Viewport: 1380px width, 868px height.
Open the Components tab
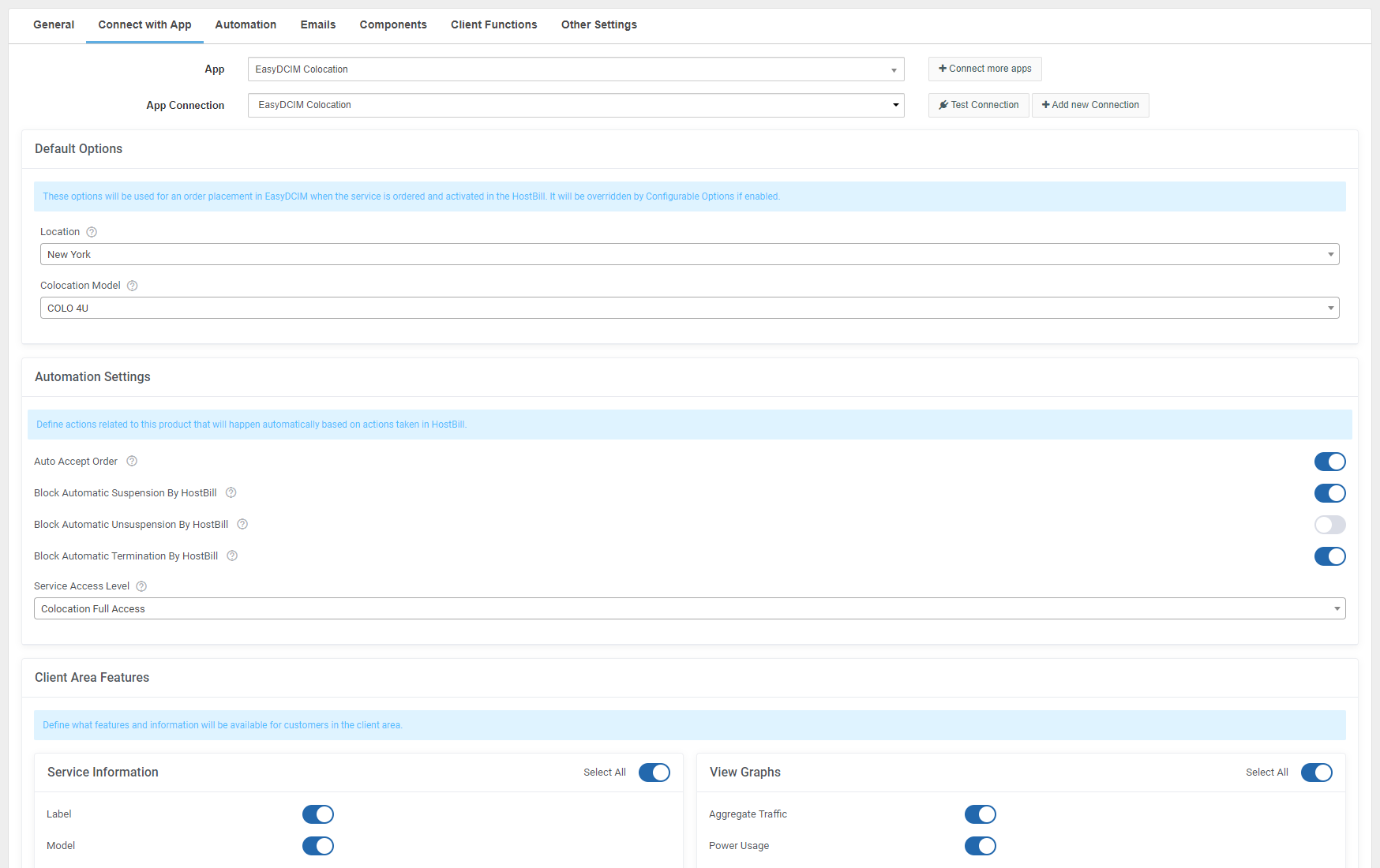tap(393, 25)
